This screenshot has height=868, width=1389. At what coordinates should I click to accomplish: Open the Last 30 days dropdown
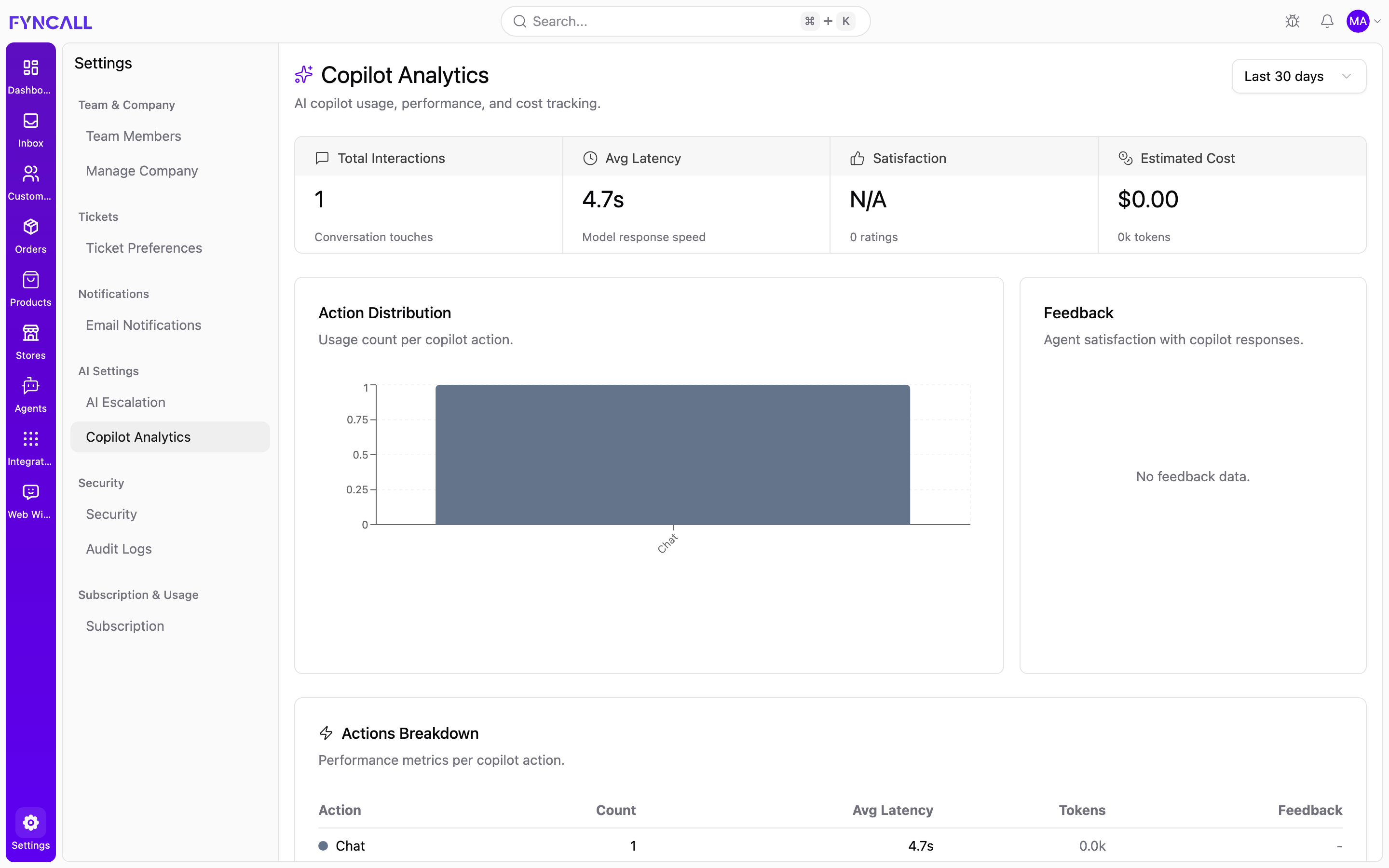tap(1299, 76)
